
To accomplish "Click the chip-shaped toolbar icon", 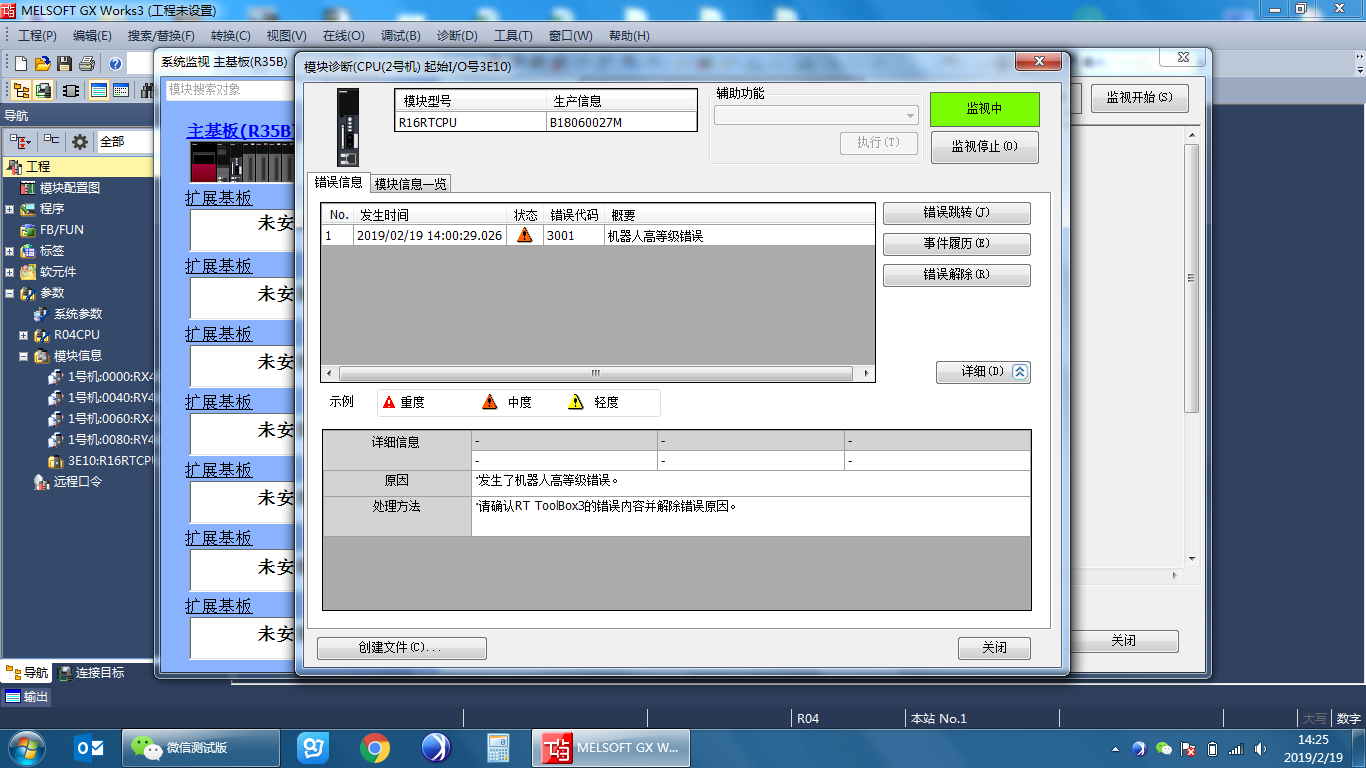I will [71, 90].
